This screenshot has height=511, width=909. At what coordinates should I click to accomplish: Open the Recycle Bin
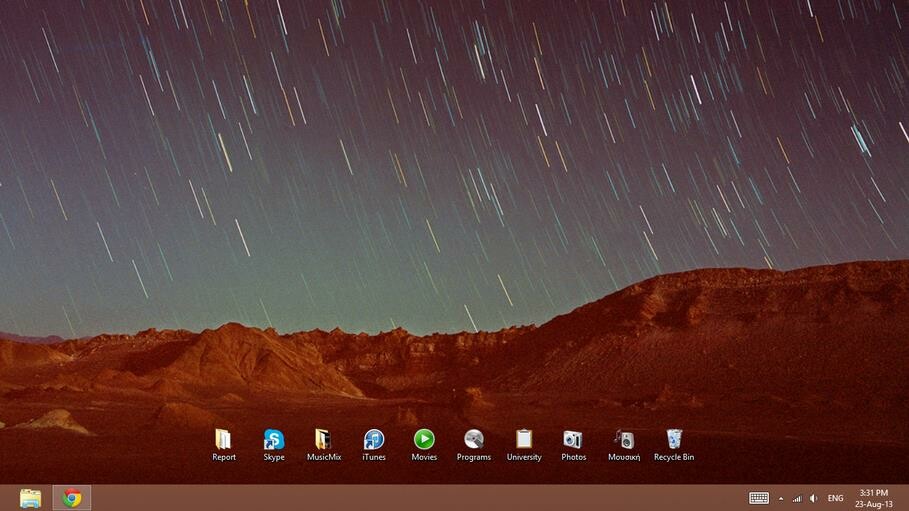coord(674,440)
